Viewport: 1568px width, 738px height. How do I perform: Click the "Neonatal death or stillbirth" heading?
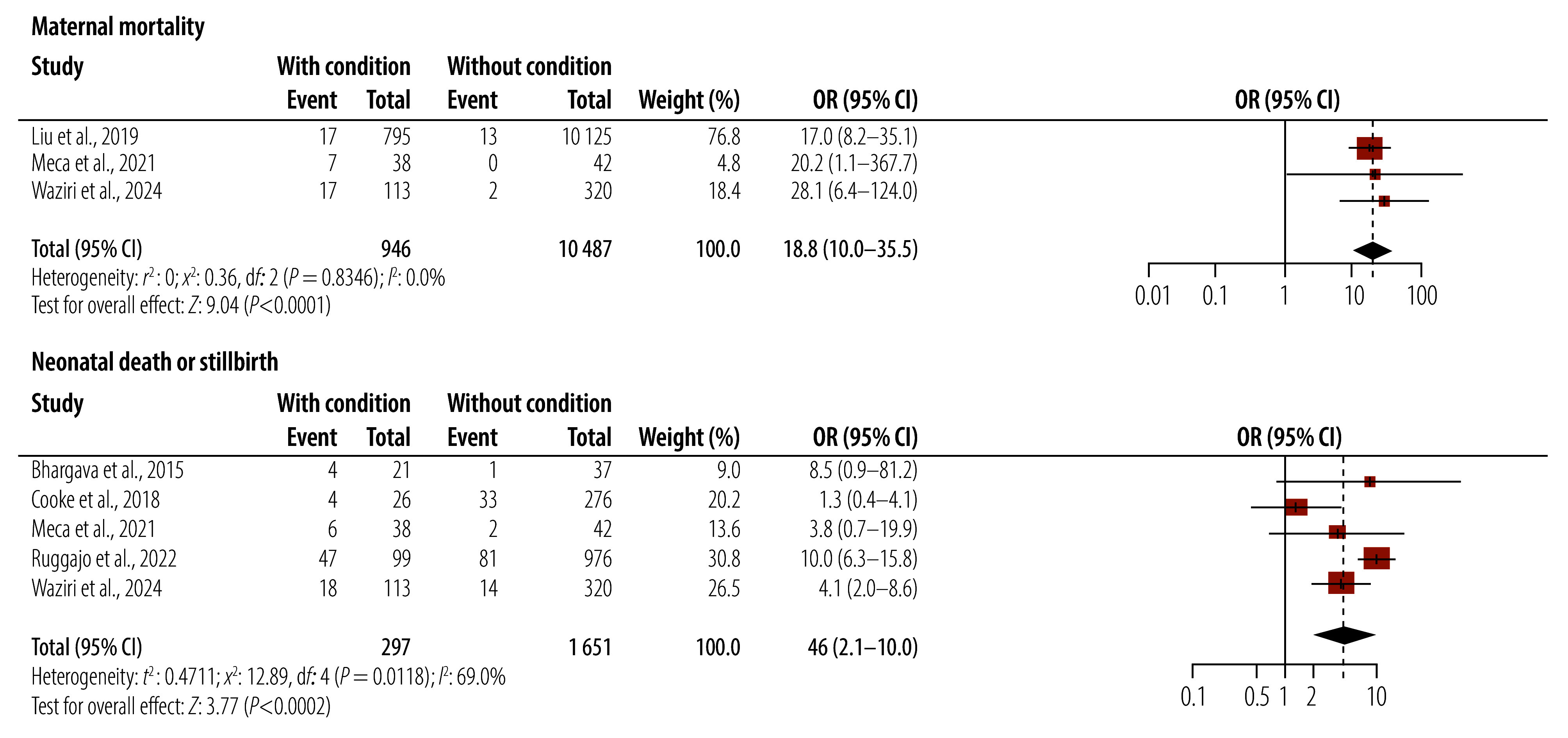tap(155, 362)
